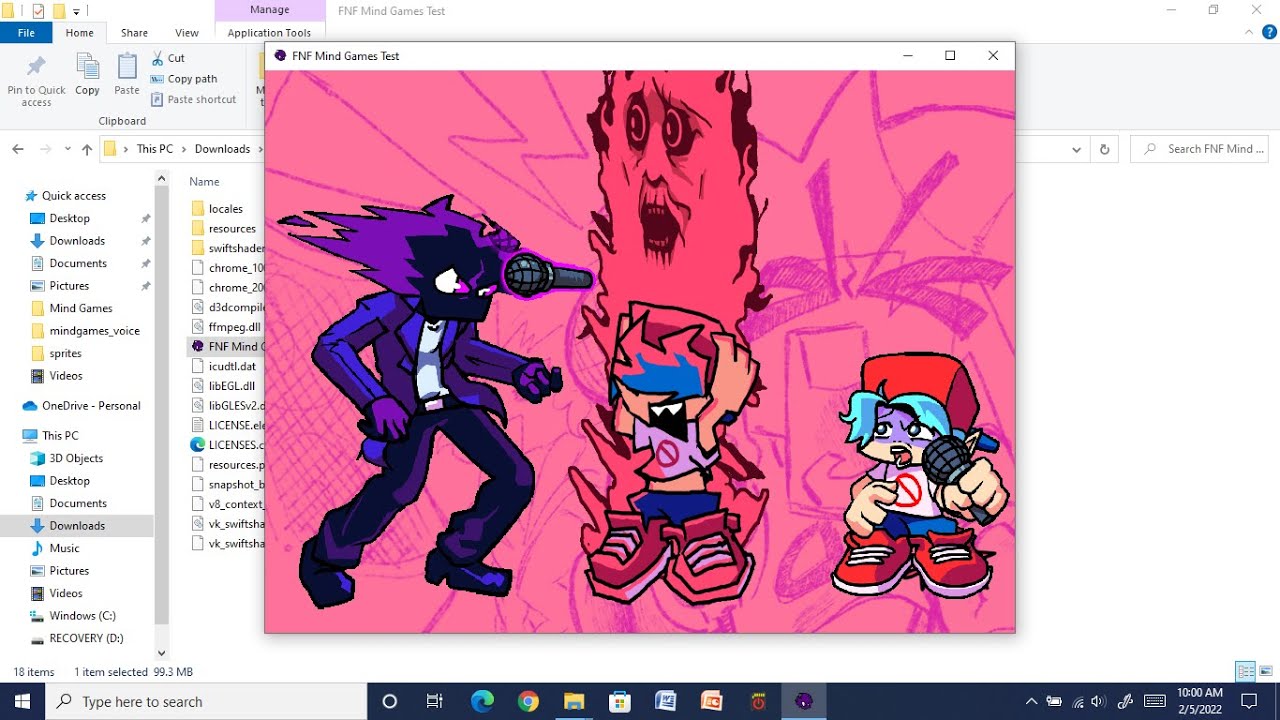Click Downloads in the address breadcrumb
This screenshot has width=1280, height=720.
click(222, 149)
